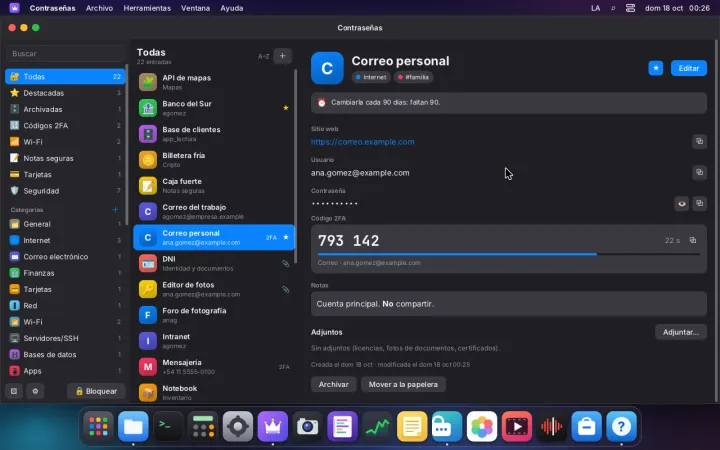Open the Editor de fotos entry
The width and height of the screenshot is (720, 450).
click(214, 289)
